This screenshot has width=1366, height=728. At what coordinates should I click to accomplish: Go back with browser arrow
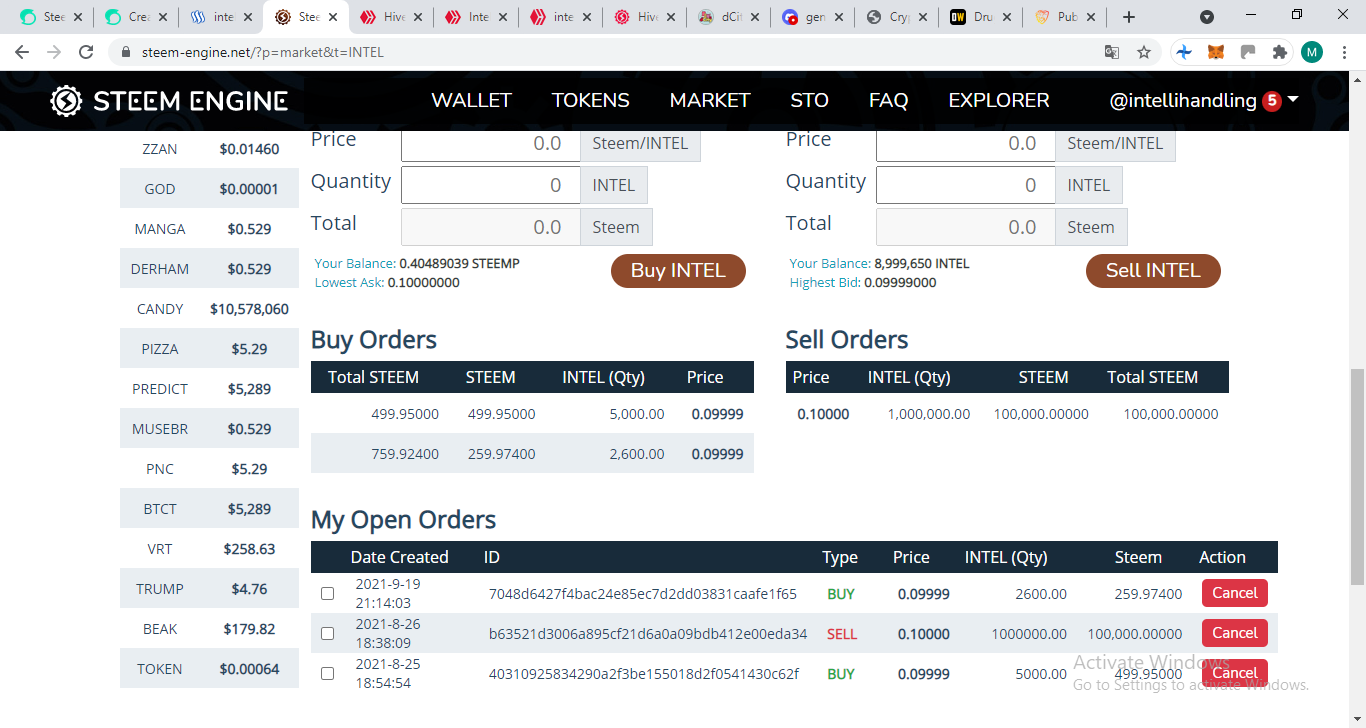click(x=22, y=52)
